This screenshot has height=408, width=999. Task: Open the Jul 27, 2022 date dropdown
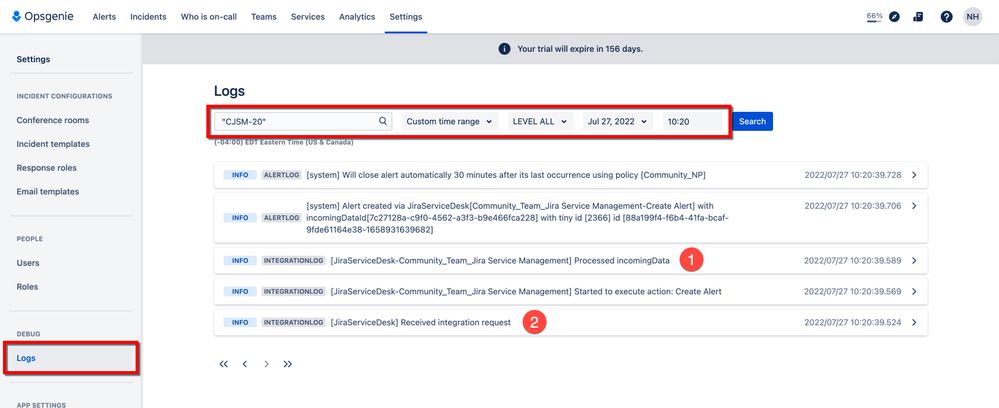click(617, 121)
